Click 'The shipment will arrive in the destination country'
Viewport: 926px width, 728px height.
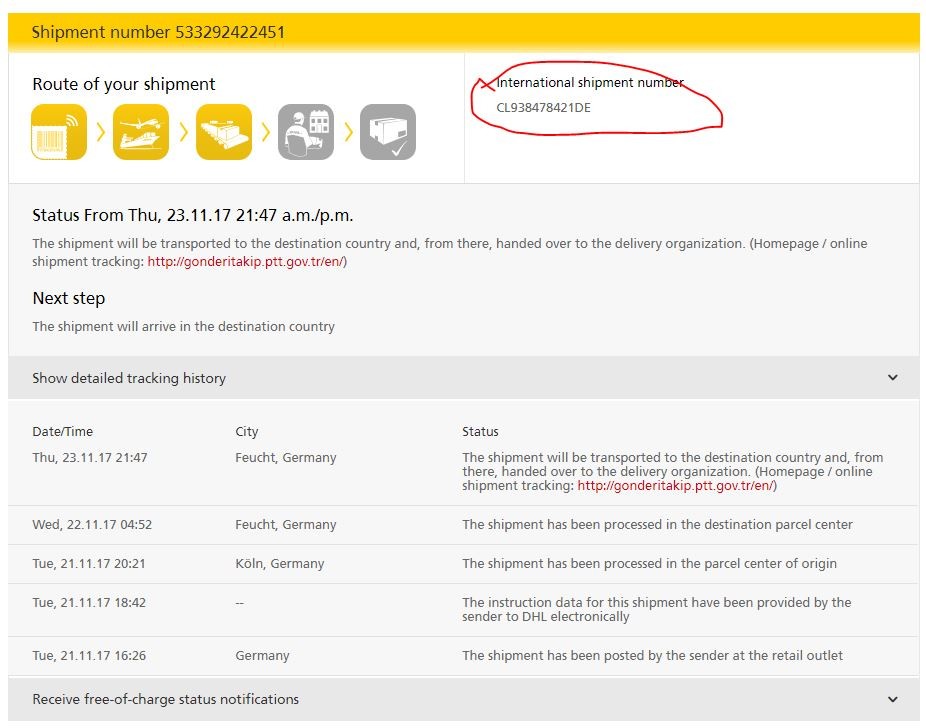(x=183, y=327)
